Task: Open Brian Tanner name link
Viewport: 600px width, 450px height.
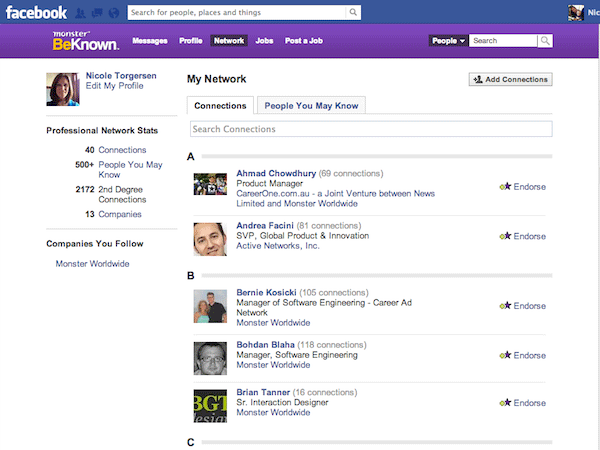Action: pos(263,392)
